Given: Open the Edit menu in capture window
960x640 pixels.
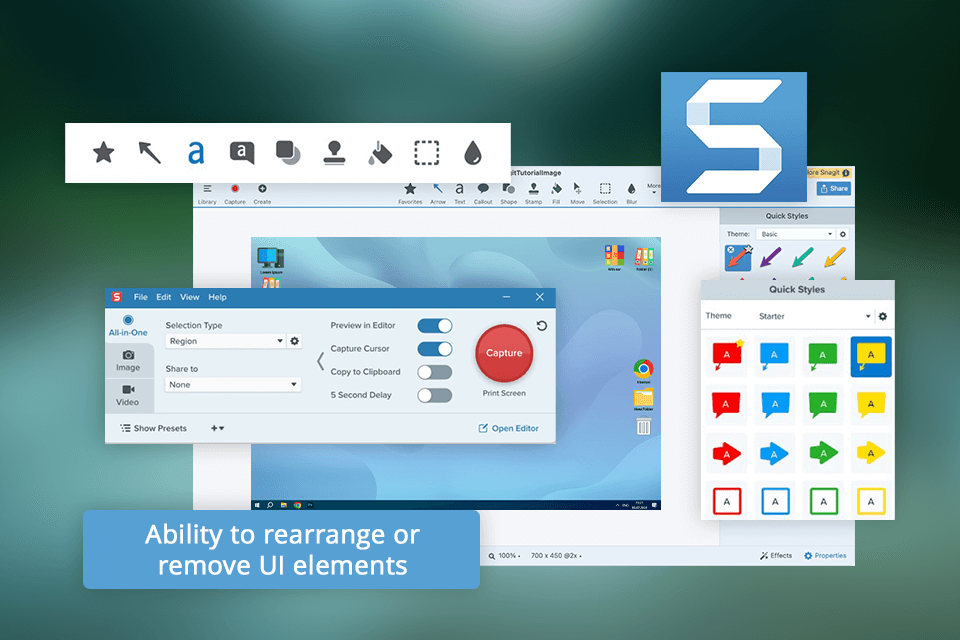Looking at the screenshot, I should pos(163,297).
